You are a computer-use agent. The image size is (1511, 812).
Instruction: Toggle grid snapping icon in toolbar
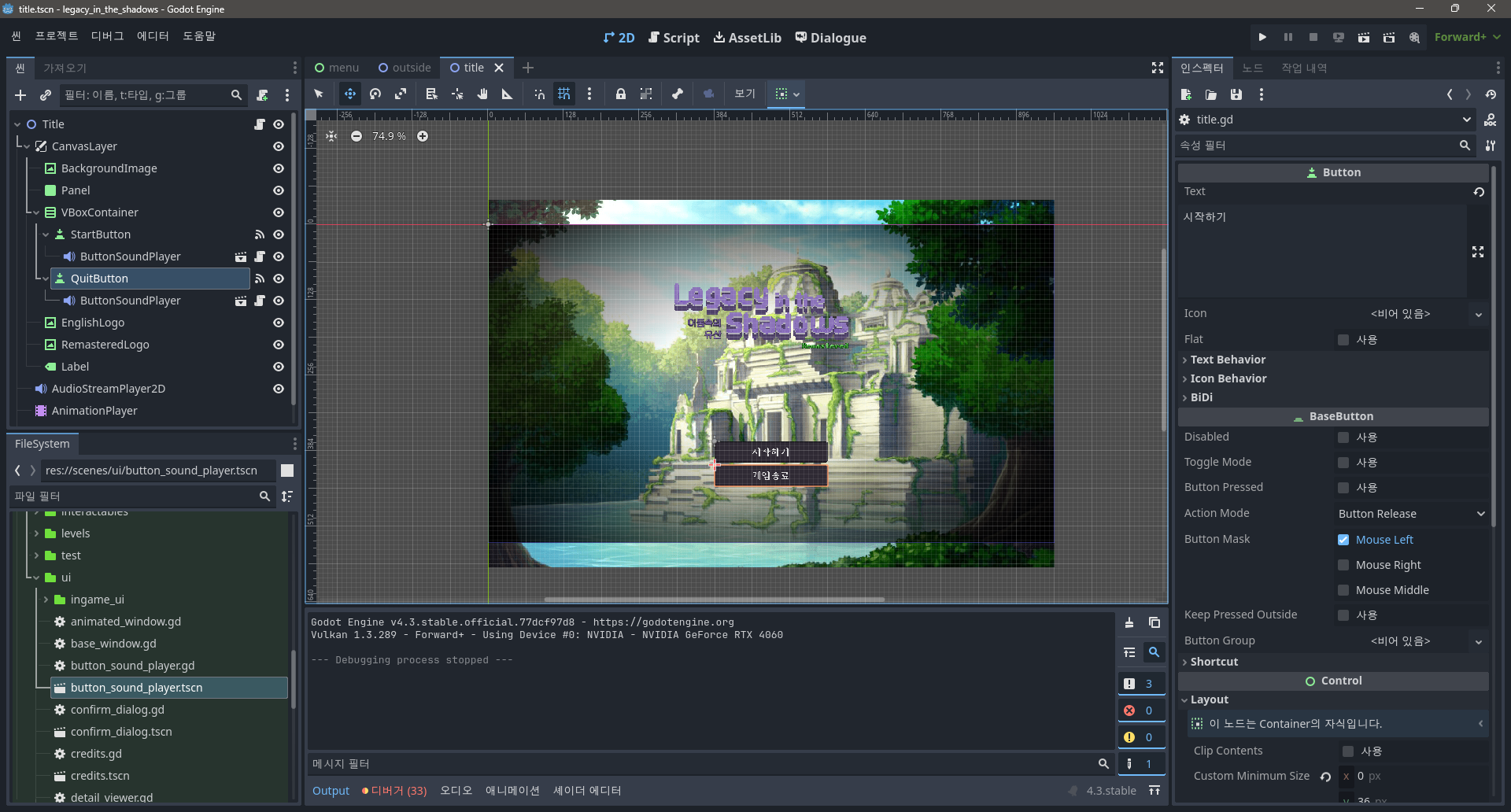point(564,94)
